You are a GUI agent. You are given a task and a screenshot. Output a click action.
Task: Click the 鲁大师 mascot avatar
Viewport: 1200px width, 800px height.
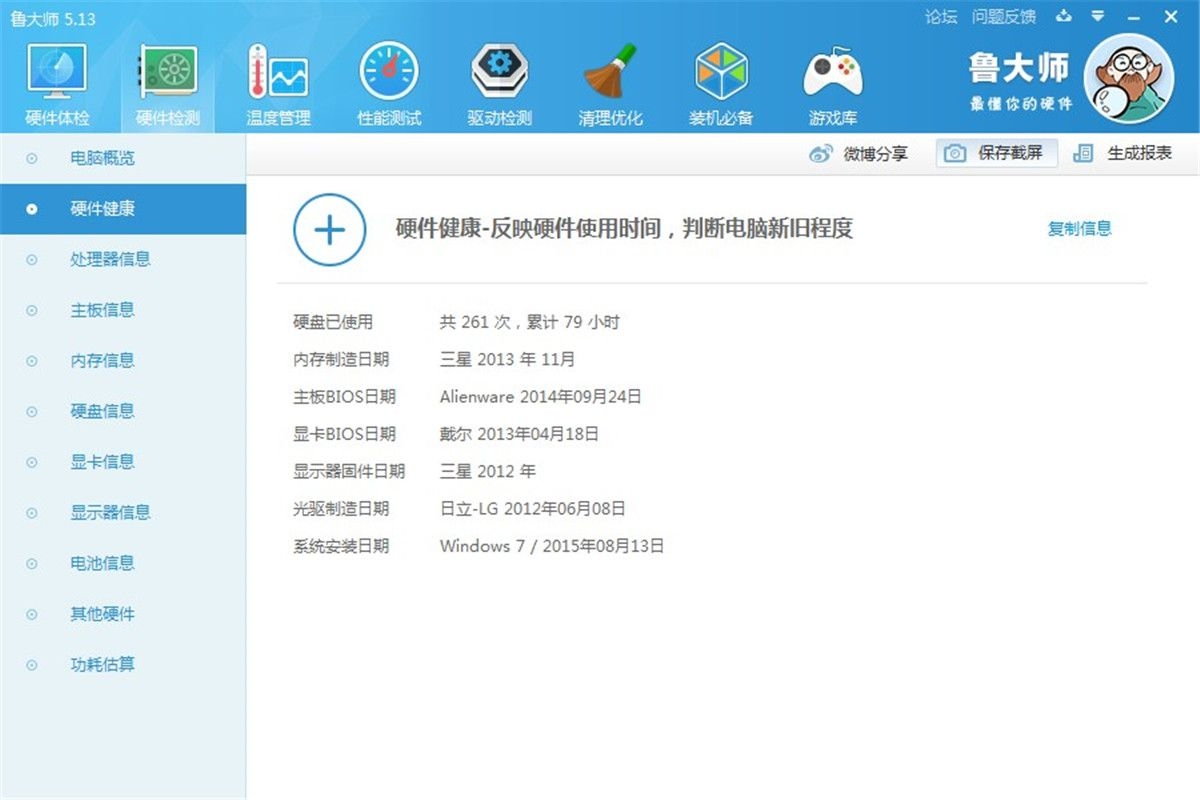tap(1128, 79)
